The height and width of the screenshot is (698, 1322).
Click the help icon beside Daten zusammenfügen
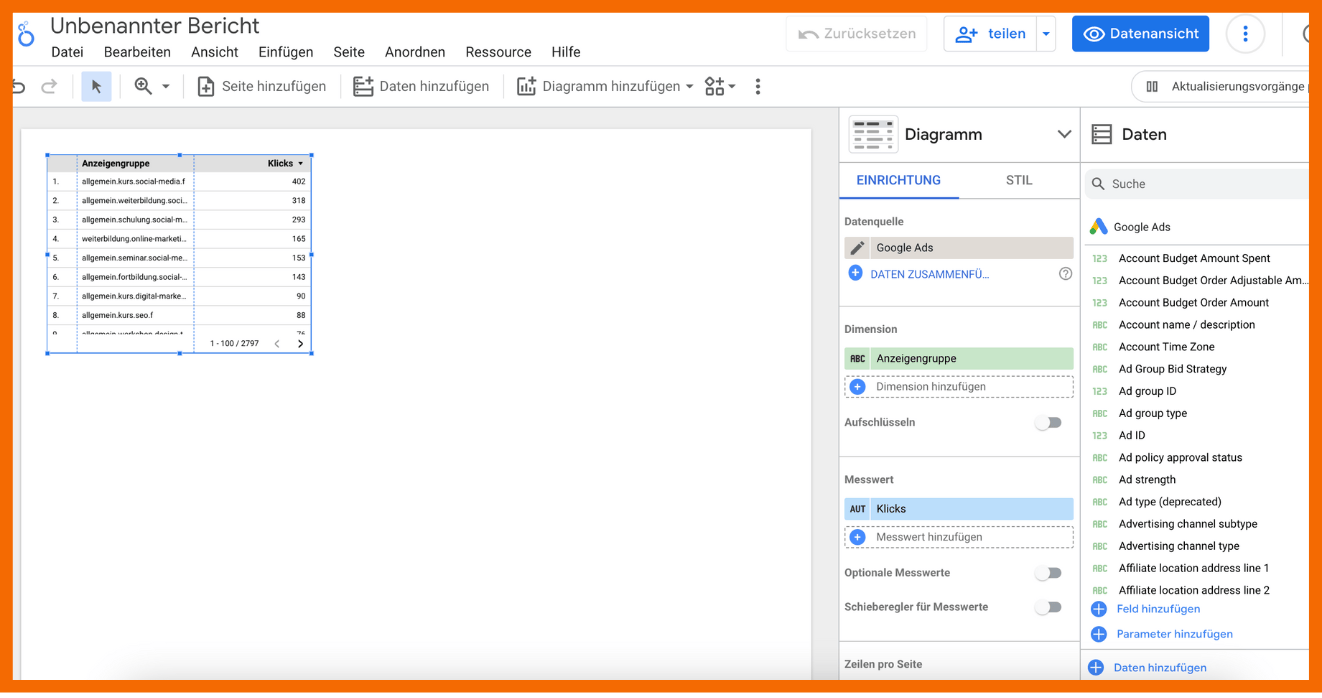pos(1065,273)
